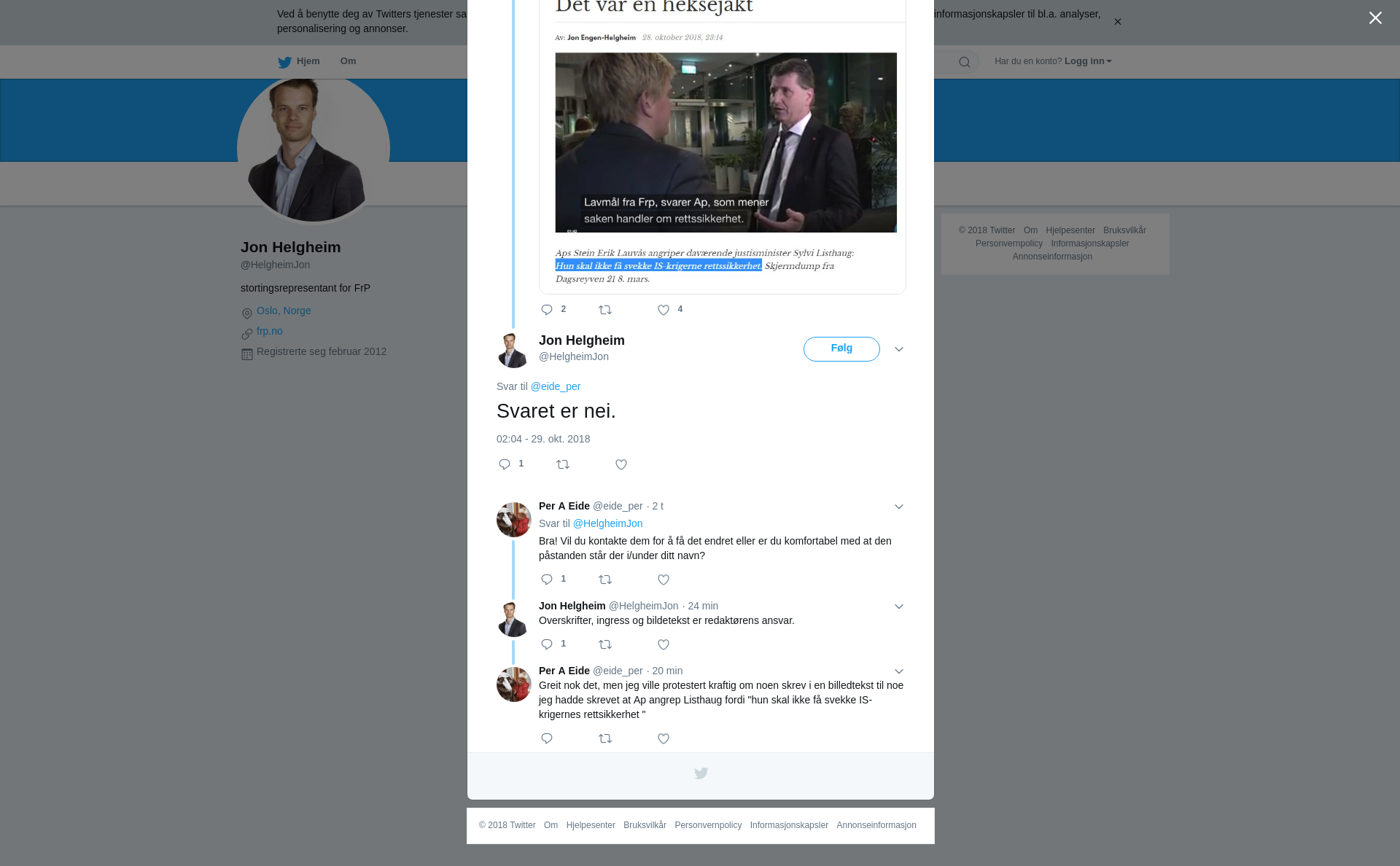
Task: Click Jon Helgheim avatar on 24 min tweet
Action: (x=514, y=620)
